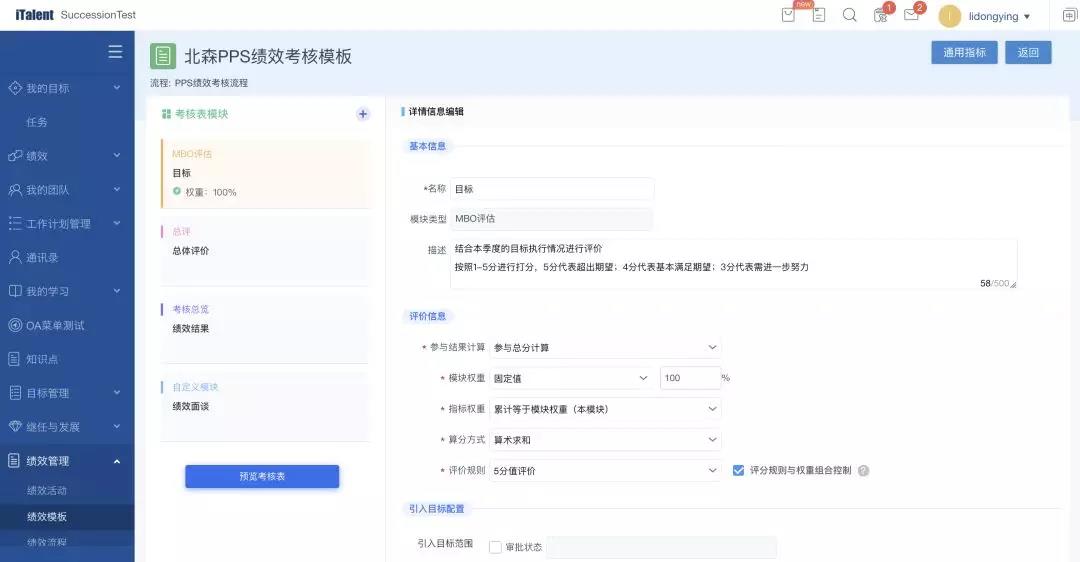Click the module weight 100 field
Image resolution: width=1080 pixels, height=562 pixels.
[690, 378]
